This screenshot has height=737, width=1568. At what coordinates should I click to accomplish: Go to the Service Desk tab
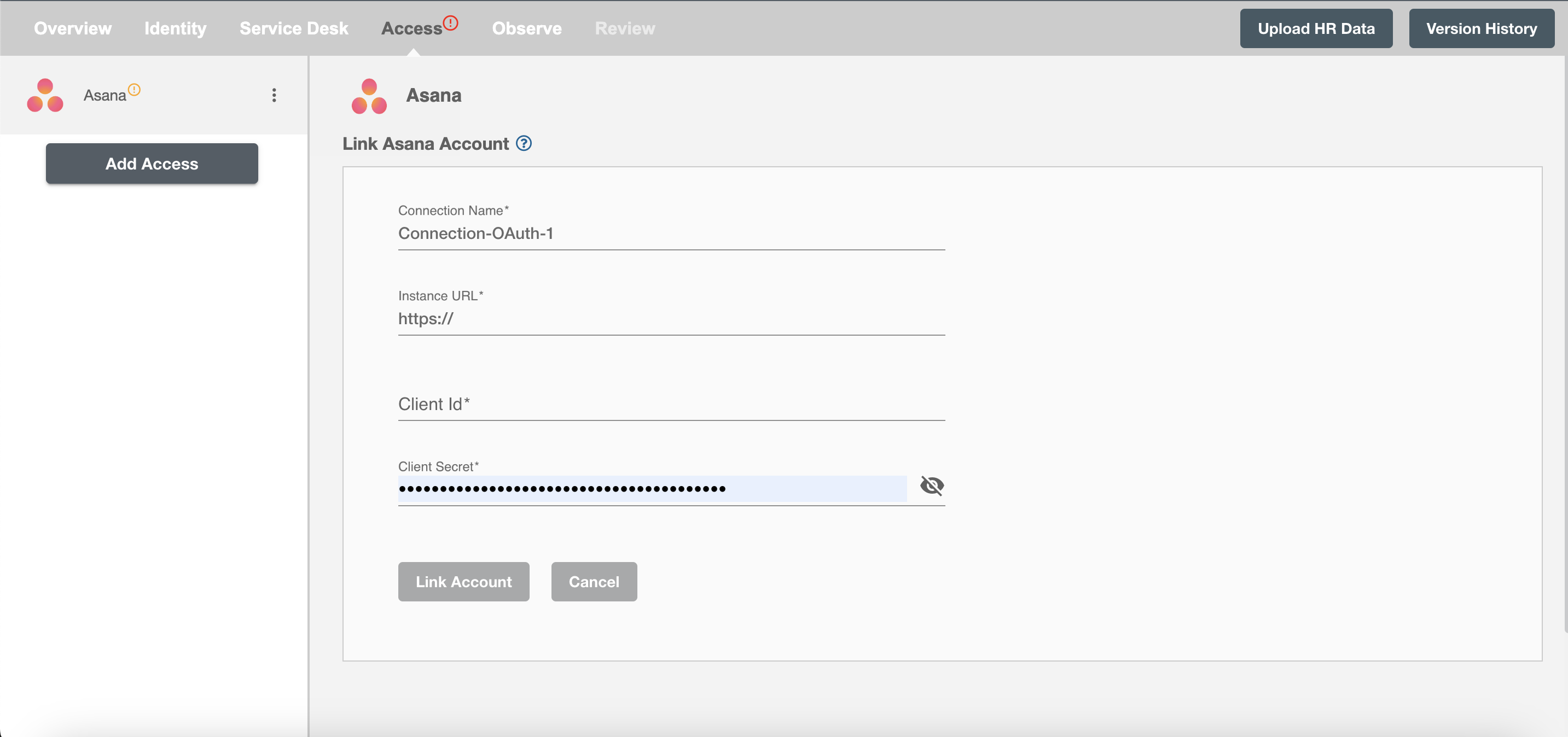(293, 28)
